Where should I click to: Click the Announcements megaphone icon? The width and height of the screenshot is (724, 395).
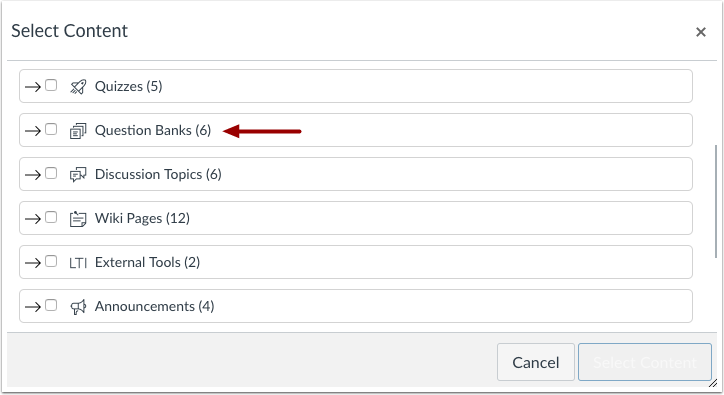[x=78, y=307]
